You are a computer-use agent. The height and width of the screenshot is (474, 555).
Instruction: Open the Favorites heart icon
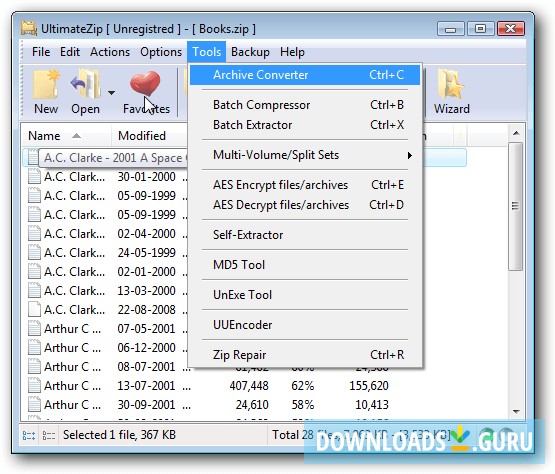click(x=145, y=84)
